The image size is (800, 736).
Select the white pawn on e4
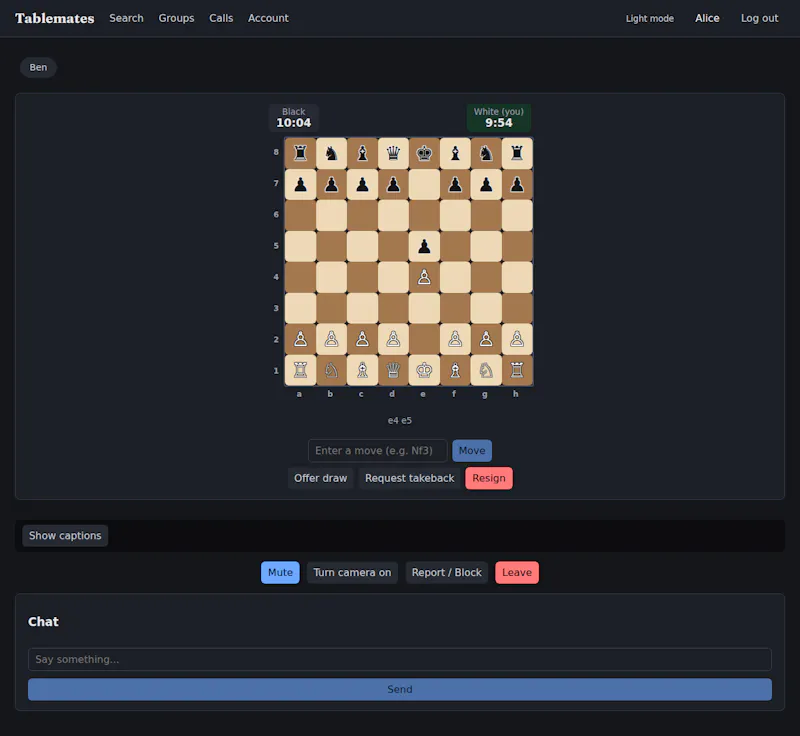pos(424,277)
